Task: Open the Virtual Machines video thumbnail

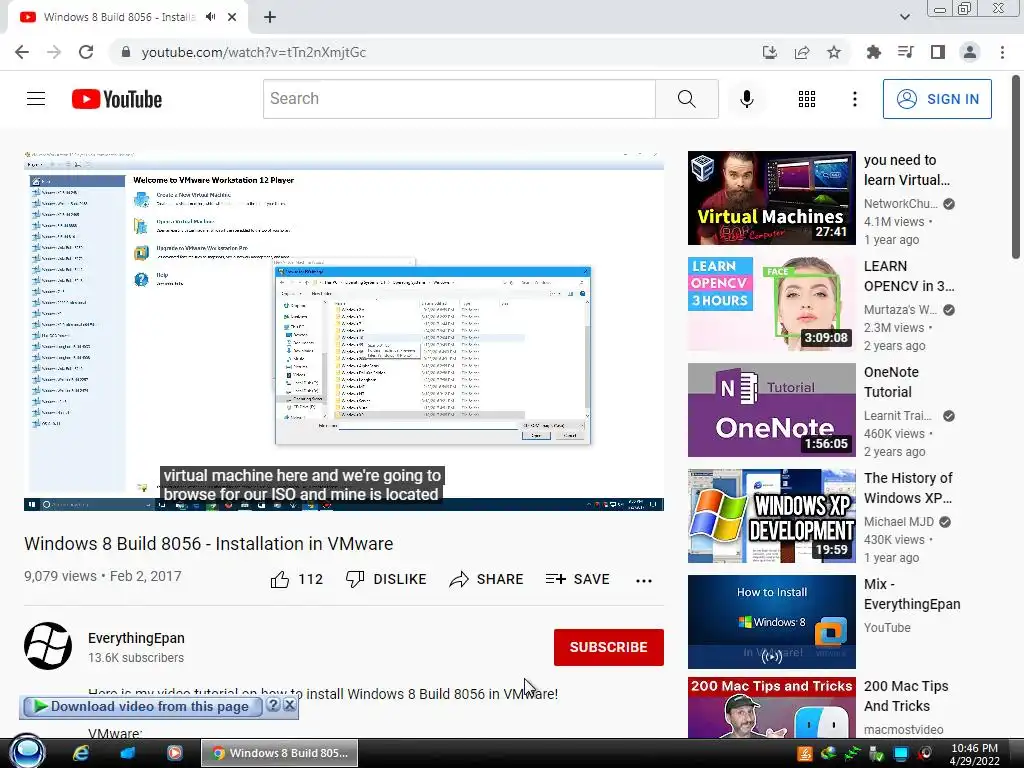Action: [771, 198]
